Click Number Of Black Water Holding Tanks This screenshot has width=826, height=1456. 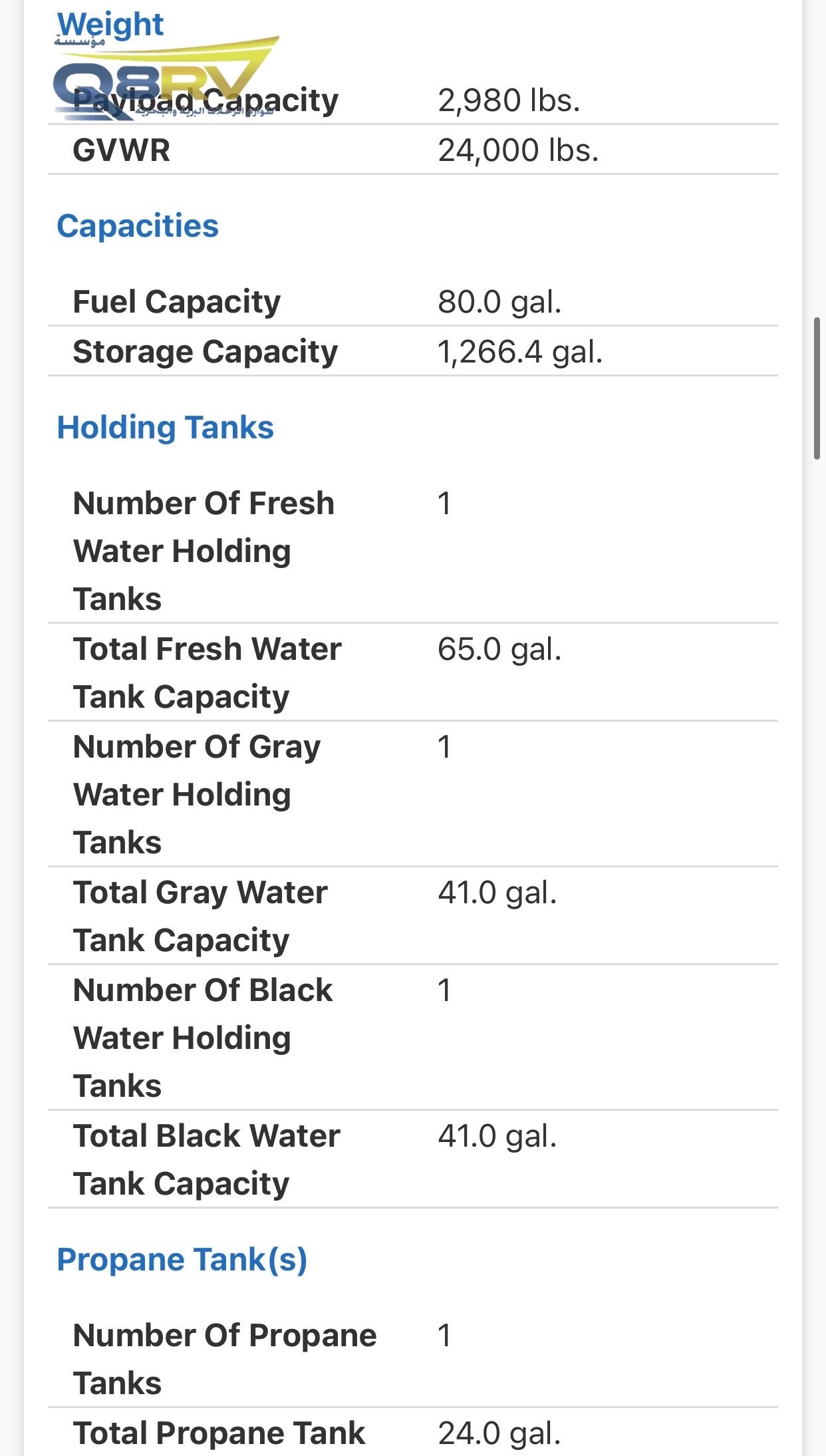point(203,1038)
